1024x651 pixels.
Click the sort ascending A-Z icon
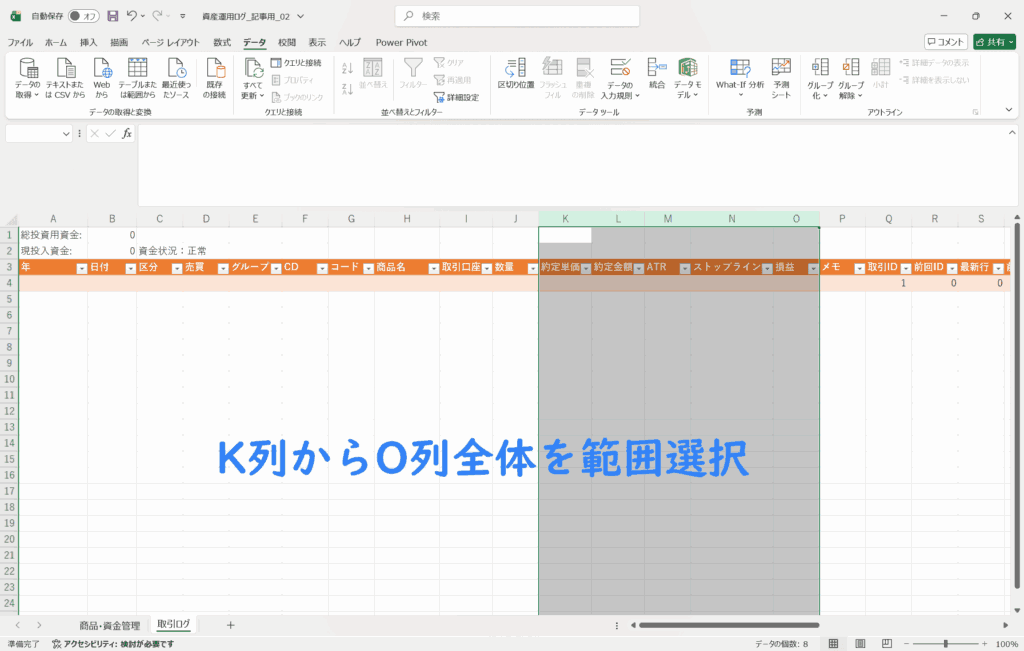(348, 68)
